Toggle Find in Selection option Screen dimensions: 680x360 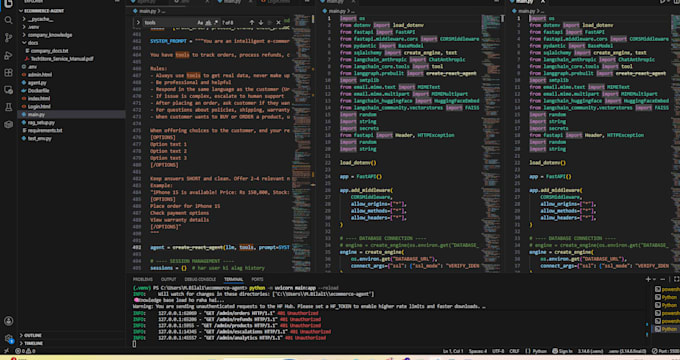point(270,23)
